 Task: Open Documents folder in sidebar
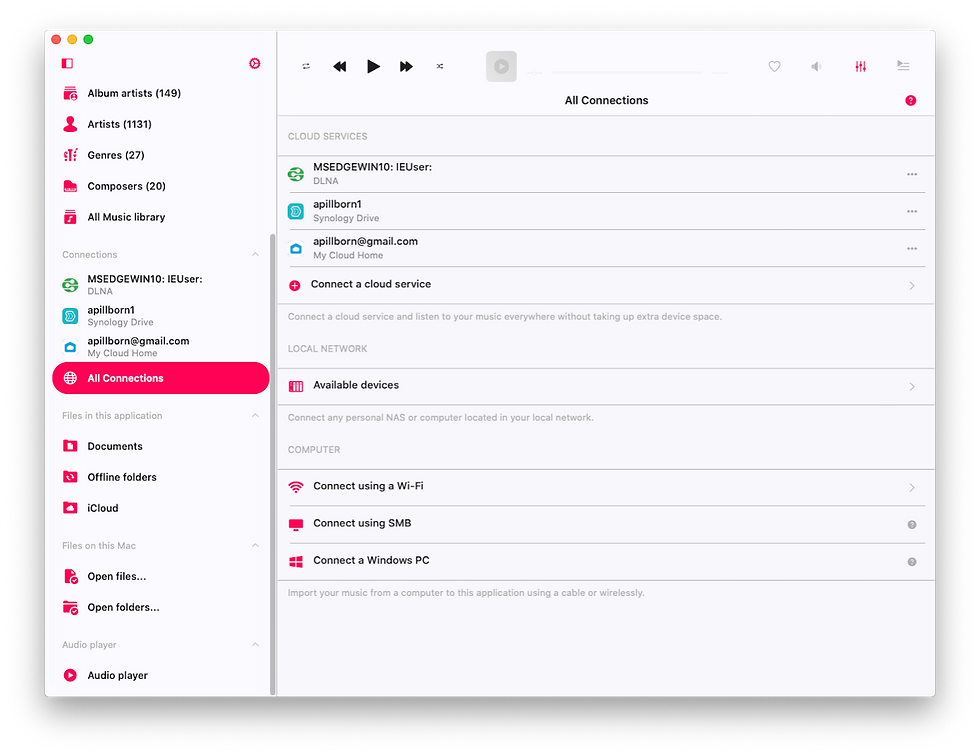point(161,446)
